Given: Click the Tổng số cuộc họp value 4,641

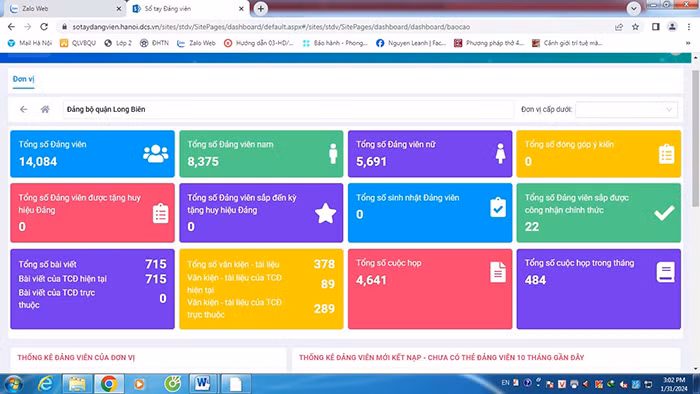Looking at the screenshot, I should tap(371, 280).
